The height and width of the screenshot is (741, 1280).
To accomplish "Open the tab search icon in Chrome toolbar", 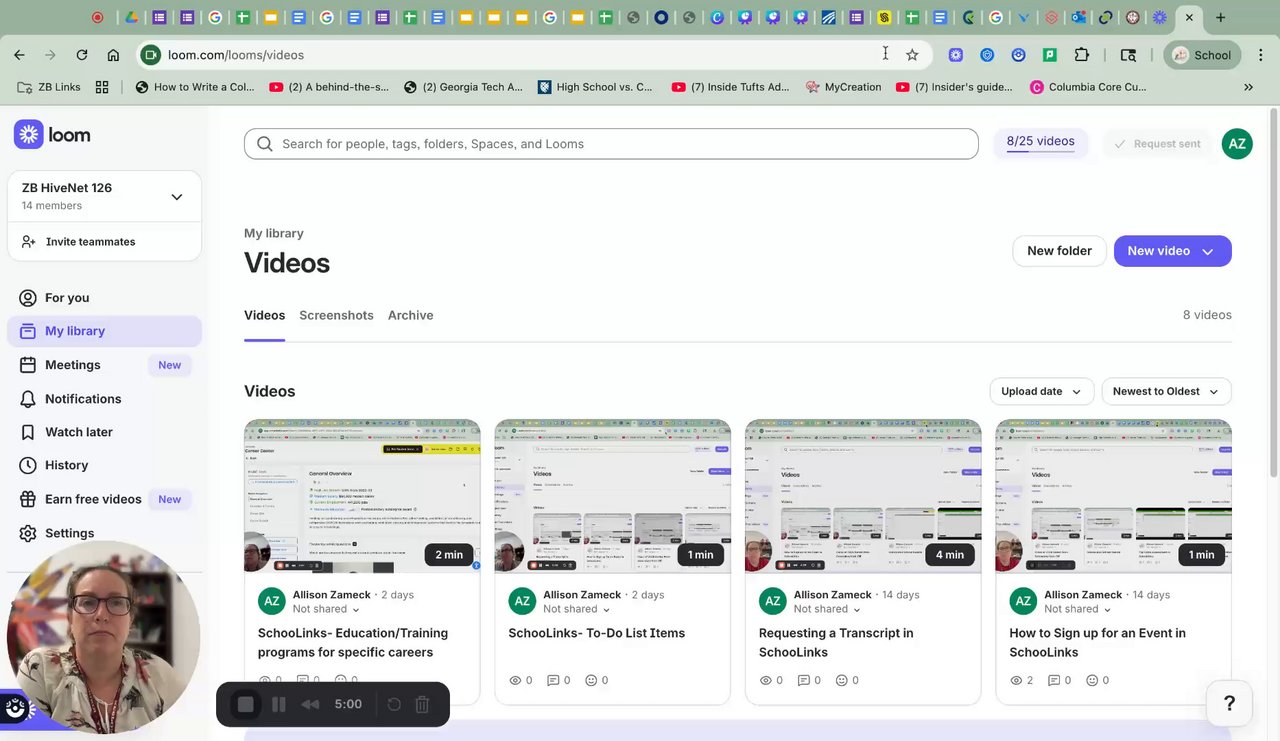I will (x=1128, y=55).
